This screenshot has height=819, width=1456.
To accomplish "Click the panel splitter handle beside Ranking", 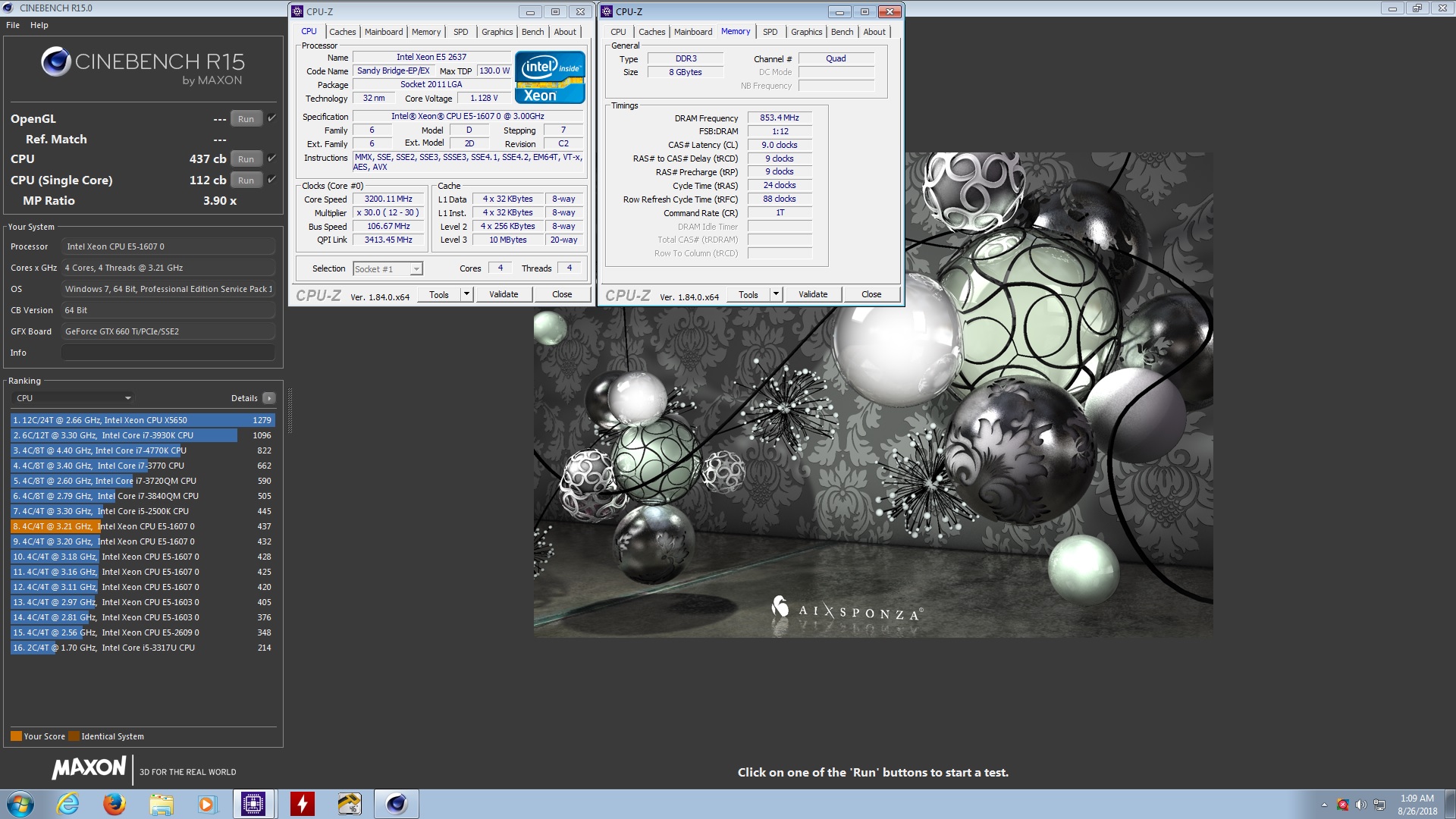I will click(x=290, y=410).
